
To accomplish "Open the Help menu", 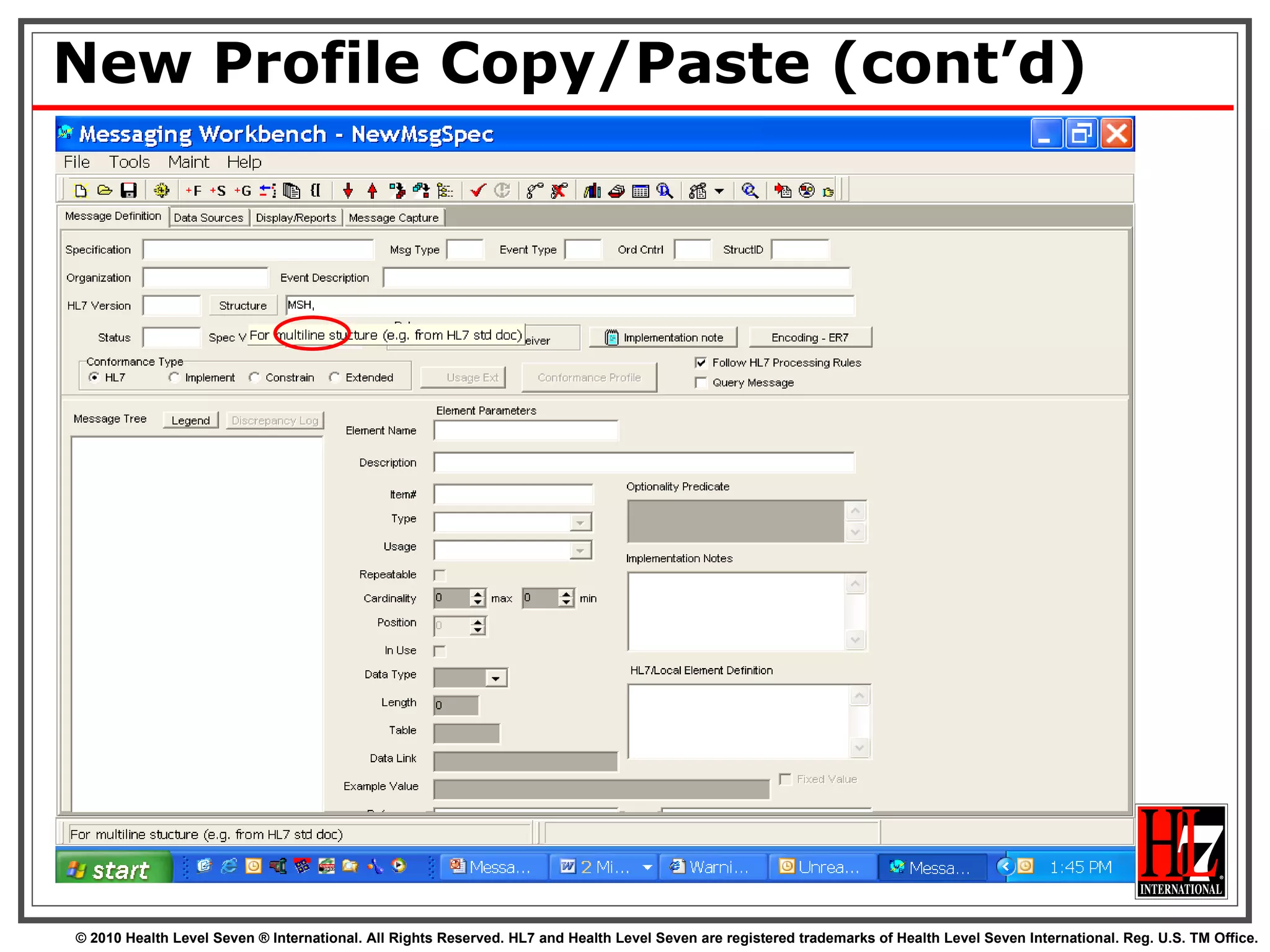I will tap(244, 162).
